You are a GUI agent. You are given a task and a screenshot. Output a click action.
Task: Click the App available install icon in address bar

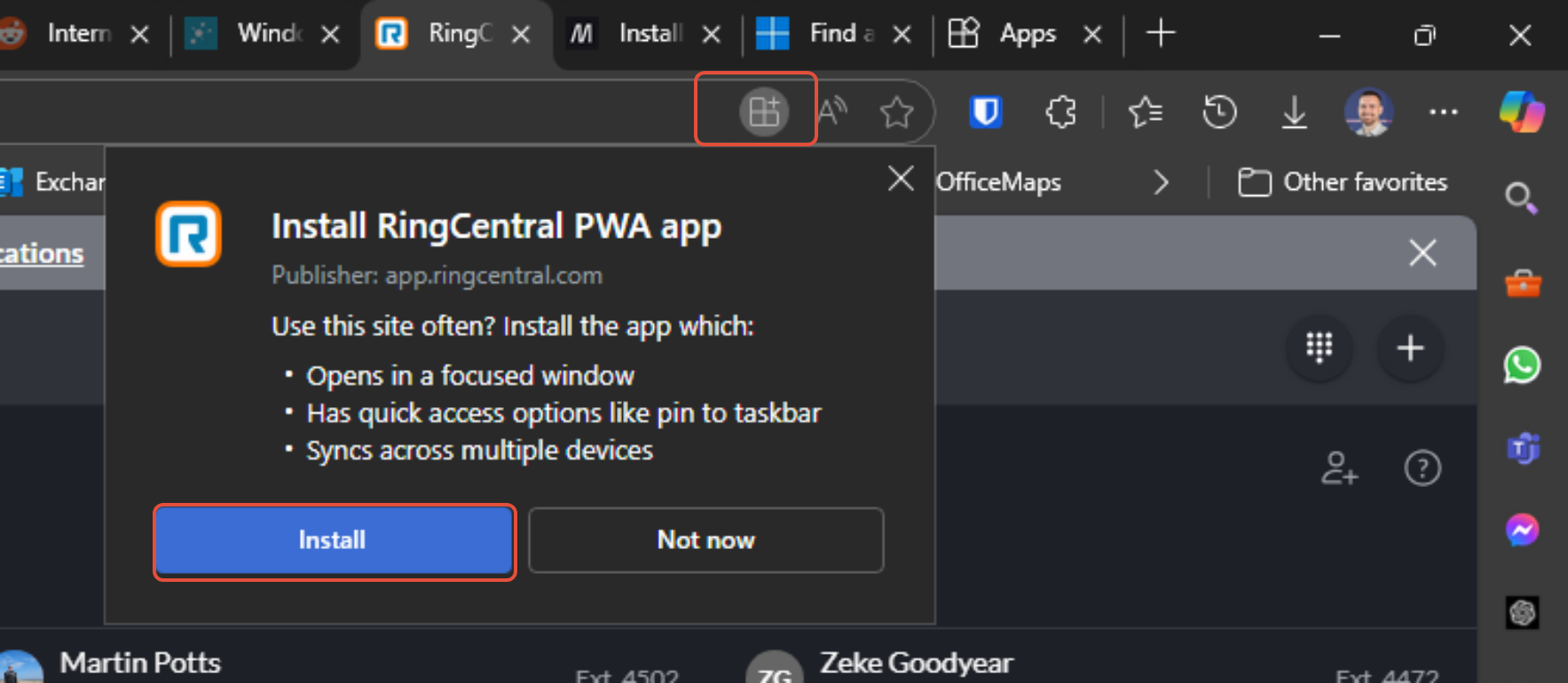tap(763, 112)
